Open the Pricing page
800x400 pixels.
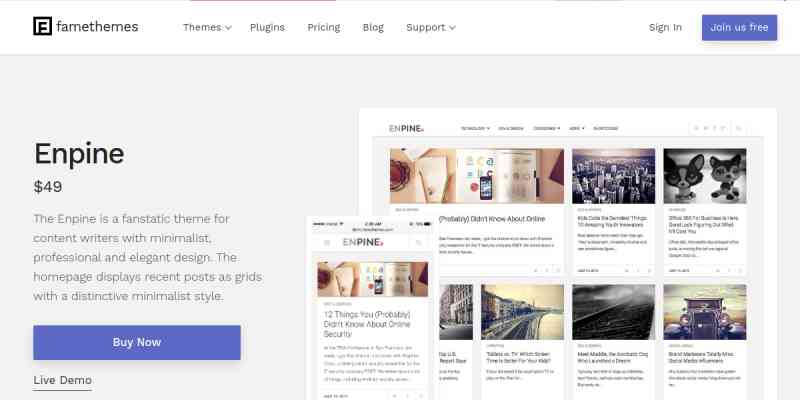point(323,27)
